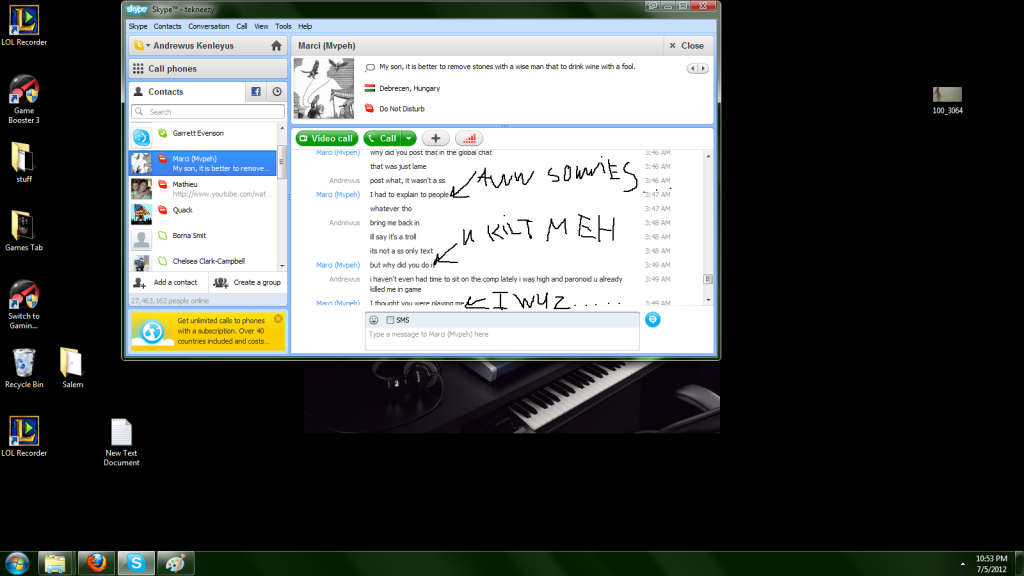Click Skype taskbar icon
1024x576 pixels.
136,564
